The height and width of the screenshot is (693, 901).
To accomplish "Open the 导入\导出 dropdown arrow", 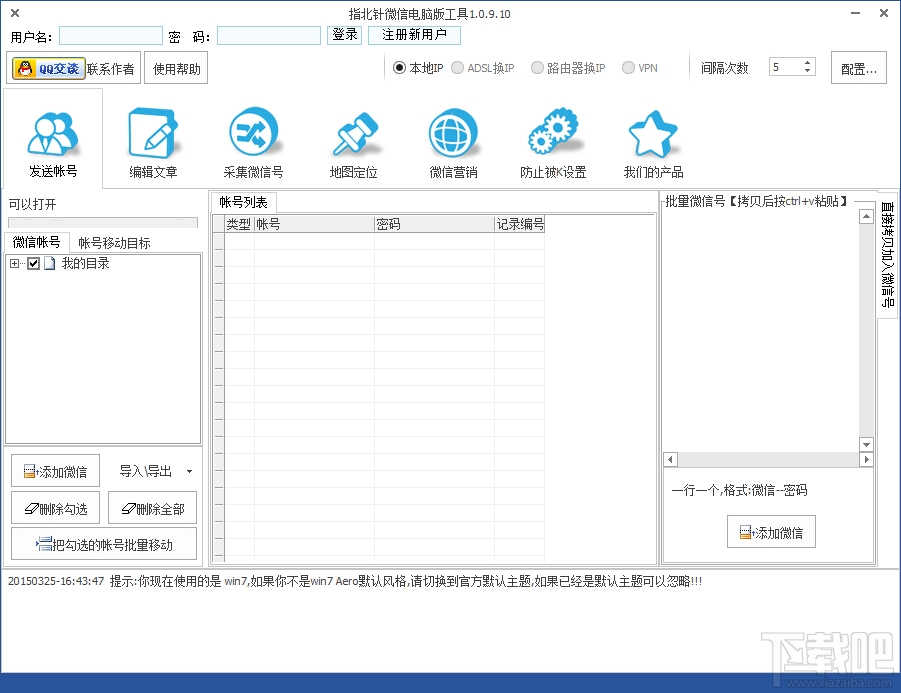I will 190,471.
